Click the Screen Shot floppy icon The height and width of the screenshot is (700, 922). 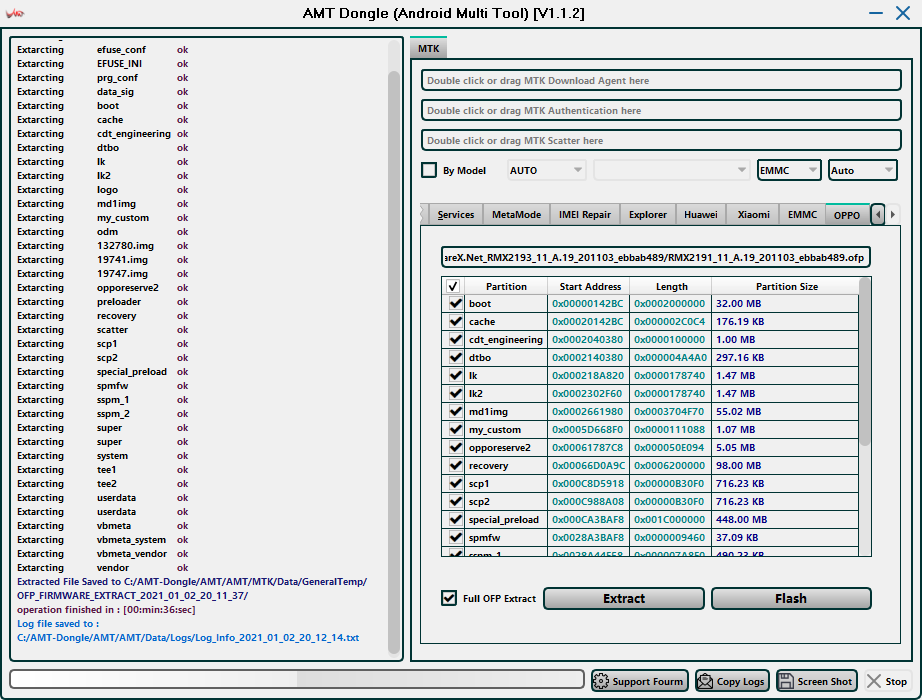(786, 681)
